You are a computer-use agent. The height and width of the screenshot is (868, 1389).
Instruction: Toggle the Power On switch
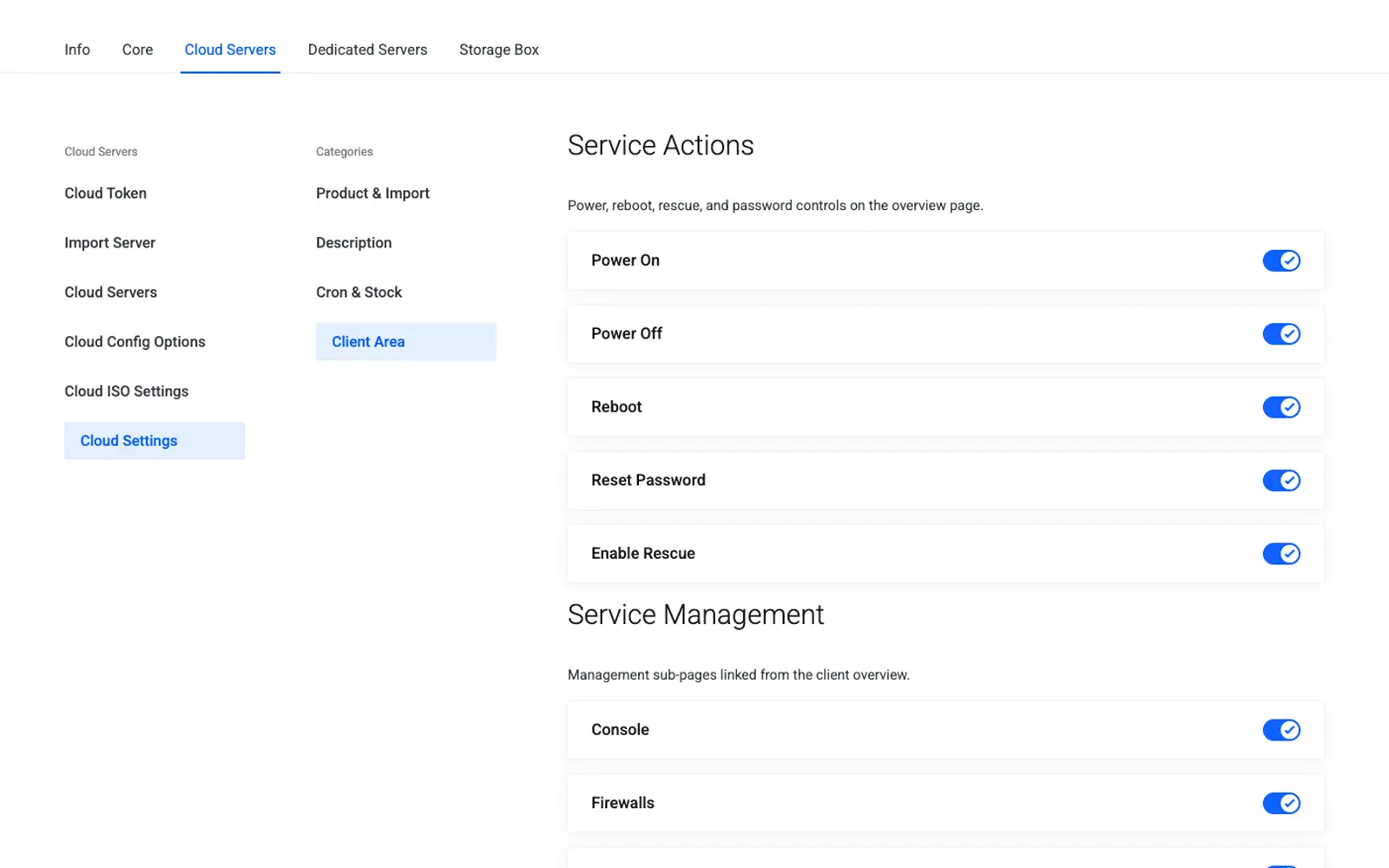(1281, 260)
